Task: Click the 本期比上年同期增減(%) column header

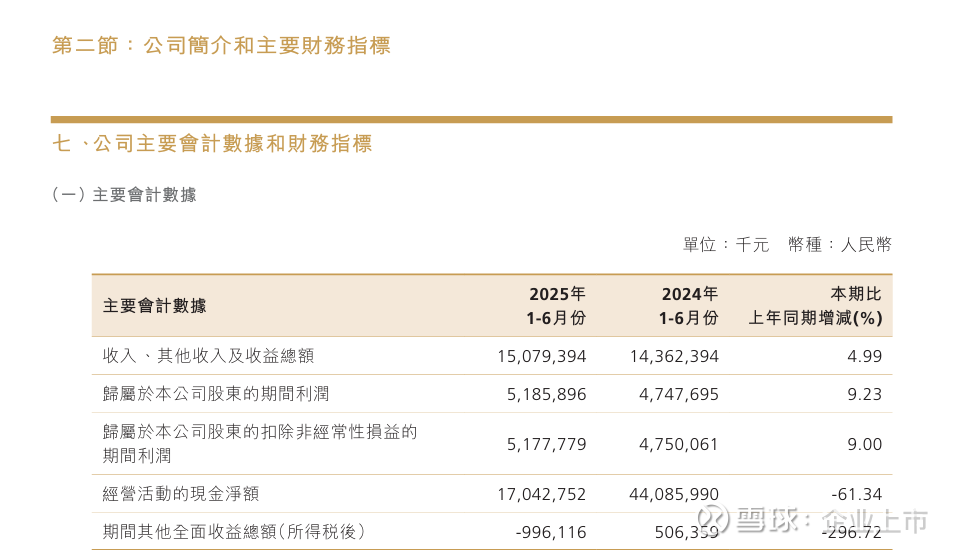Action: (815, 305)
